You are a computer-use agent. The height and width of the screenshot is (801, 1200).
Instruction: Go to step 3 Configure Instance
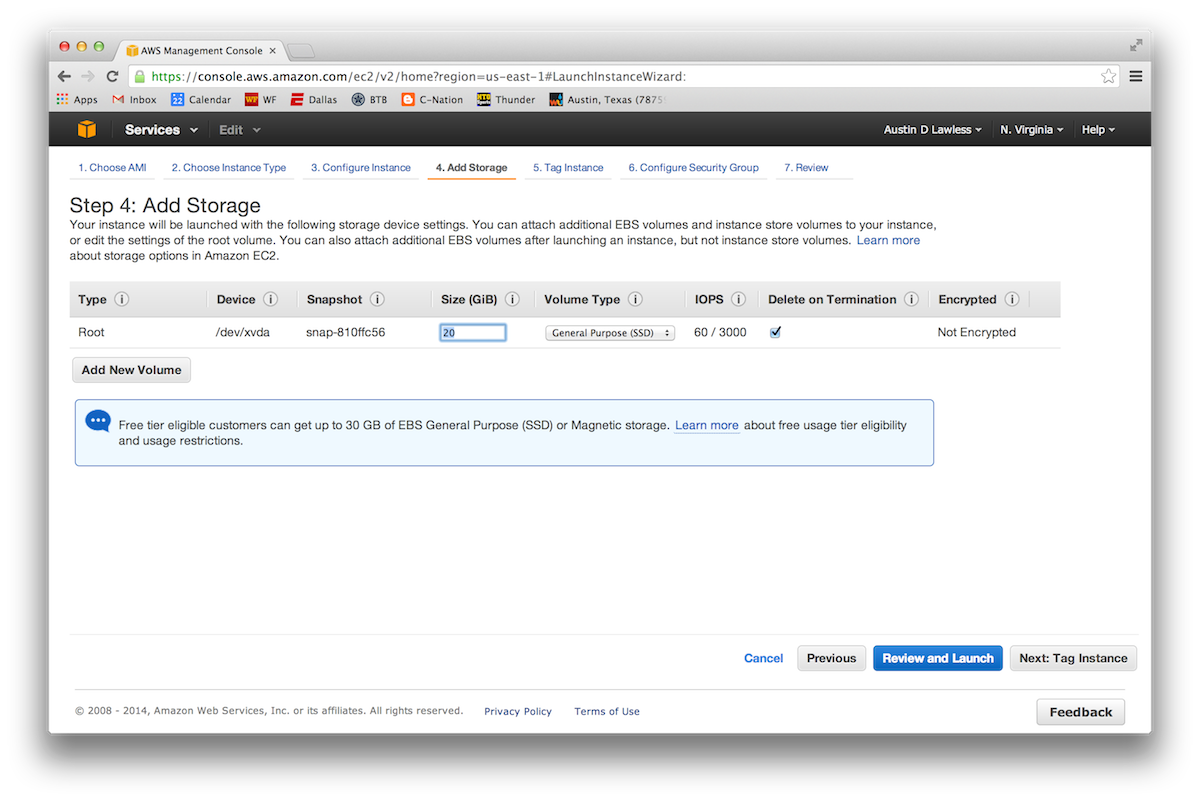coord(360,168)
